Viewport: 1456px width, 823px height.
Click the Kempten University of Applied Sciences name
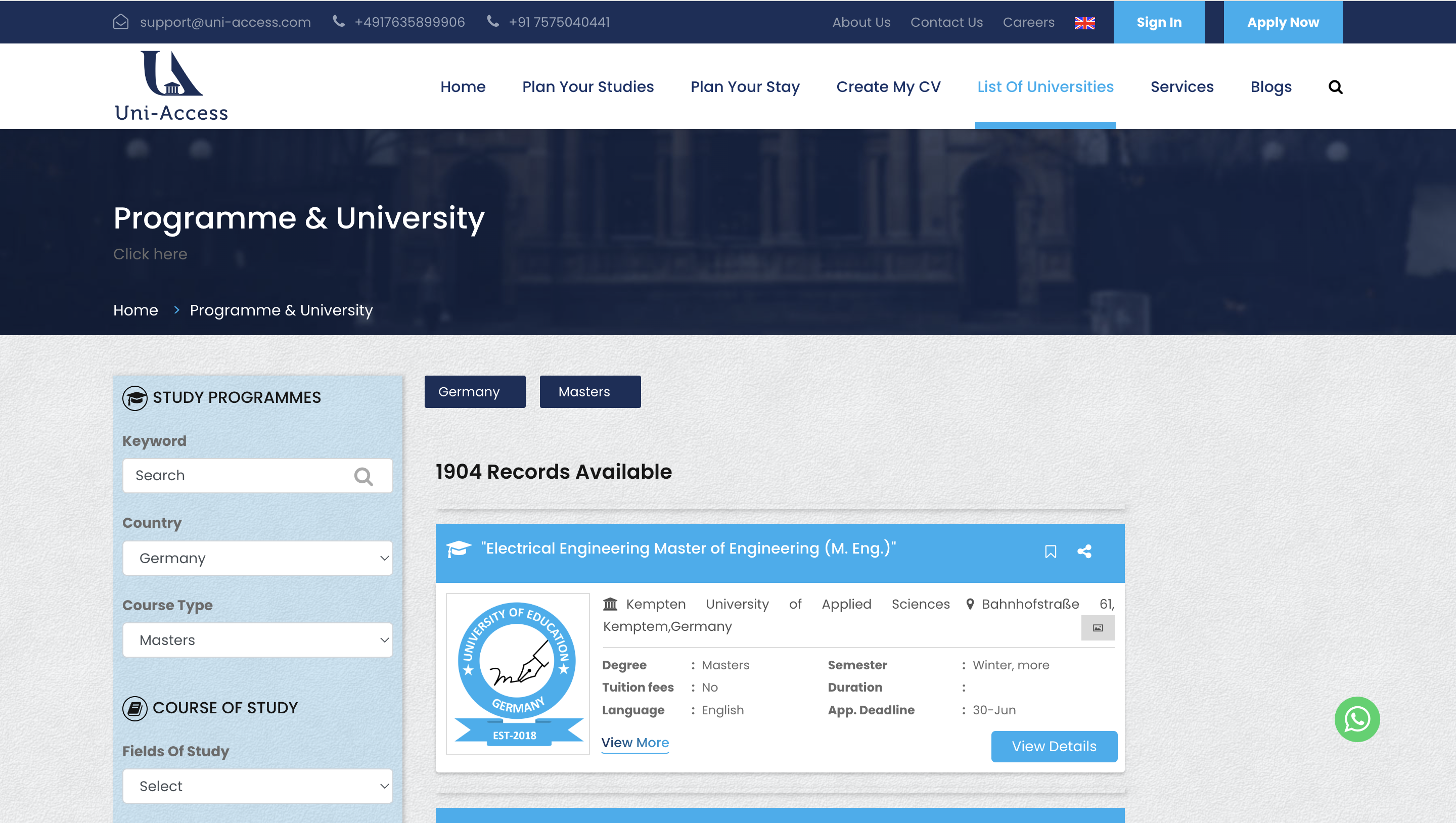tap(788, 604)
